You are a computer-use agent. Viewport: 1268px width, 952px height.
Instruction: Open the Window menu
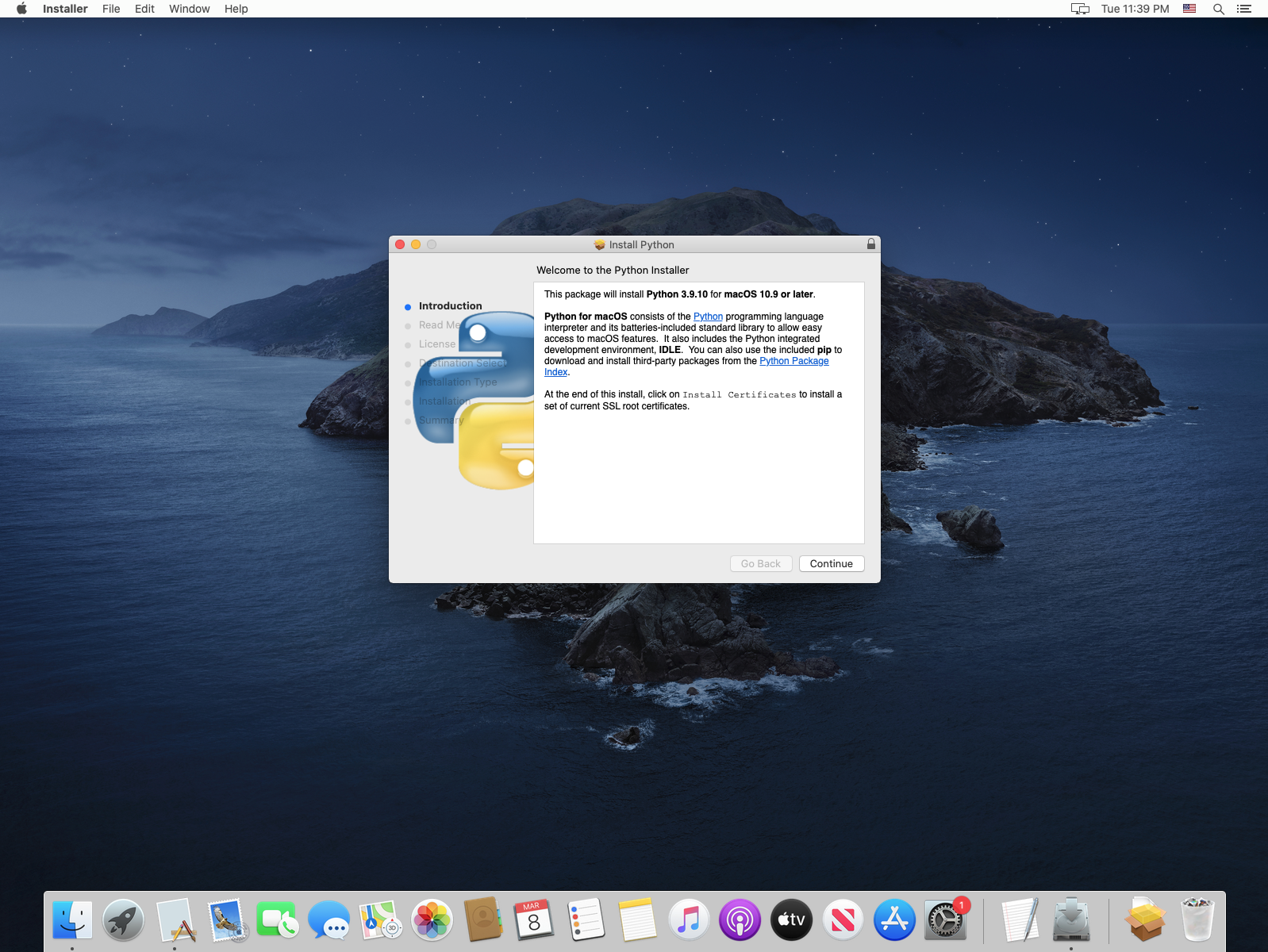189,9
